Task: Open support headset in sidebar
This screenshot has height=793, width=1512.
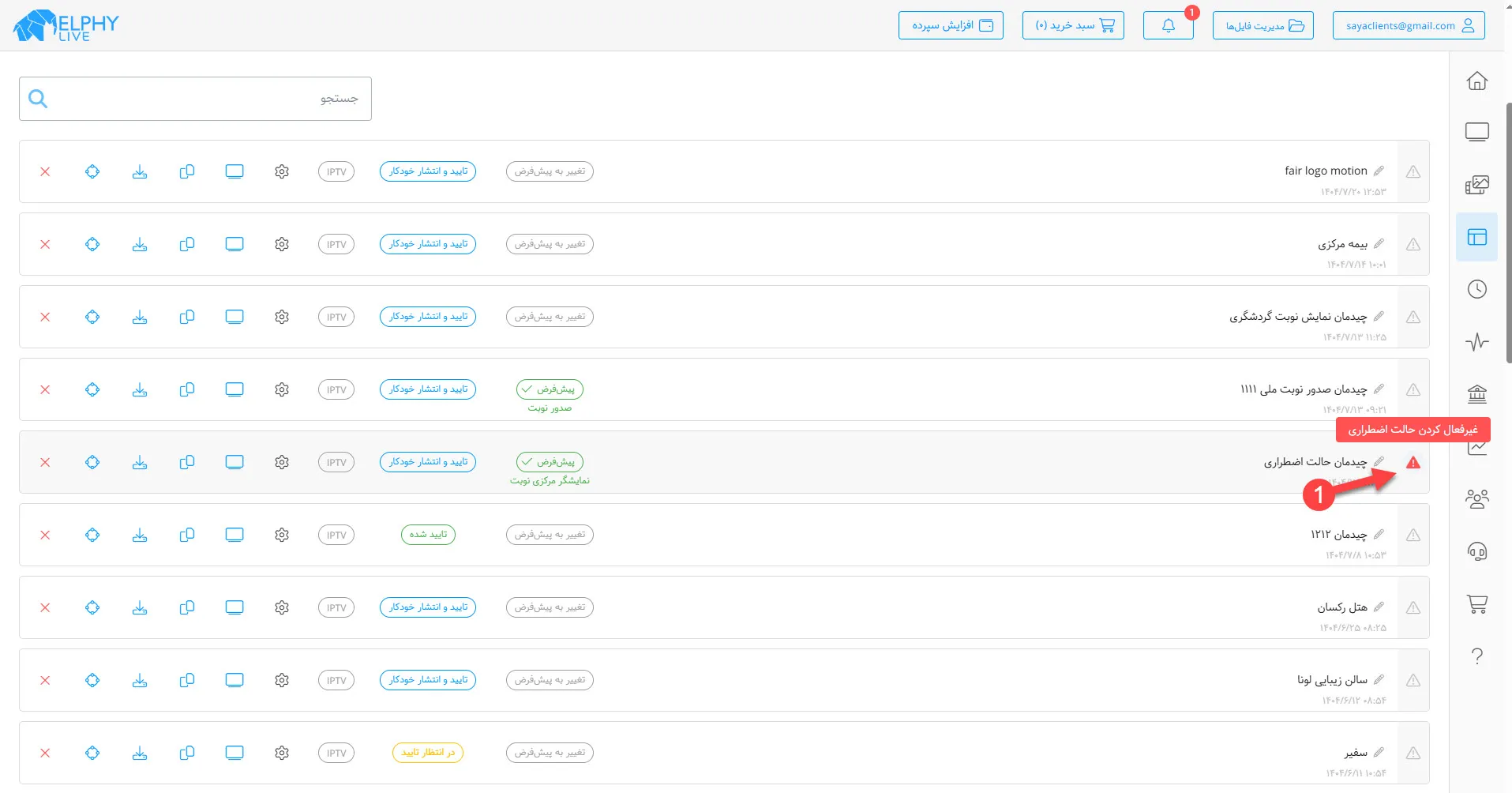Action: pyautogui.click(x=1476, y=551)
